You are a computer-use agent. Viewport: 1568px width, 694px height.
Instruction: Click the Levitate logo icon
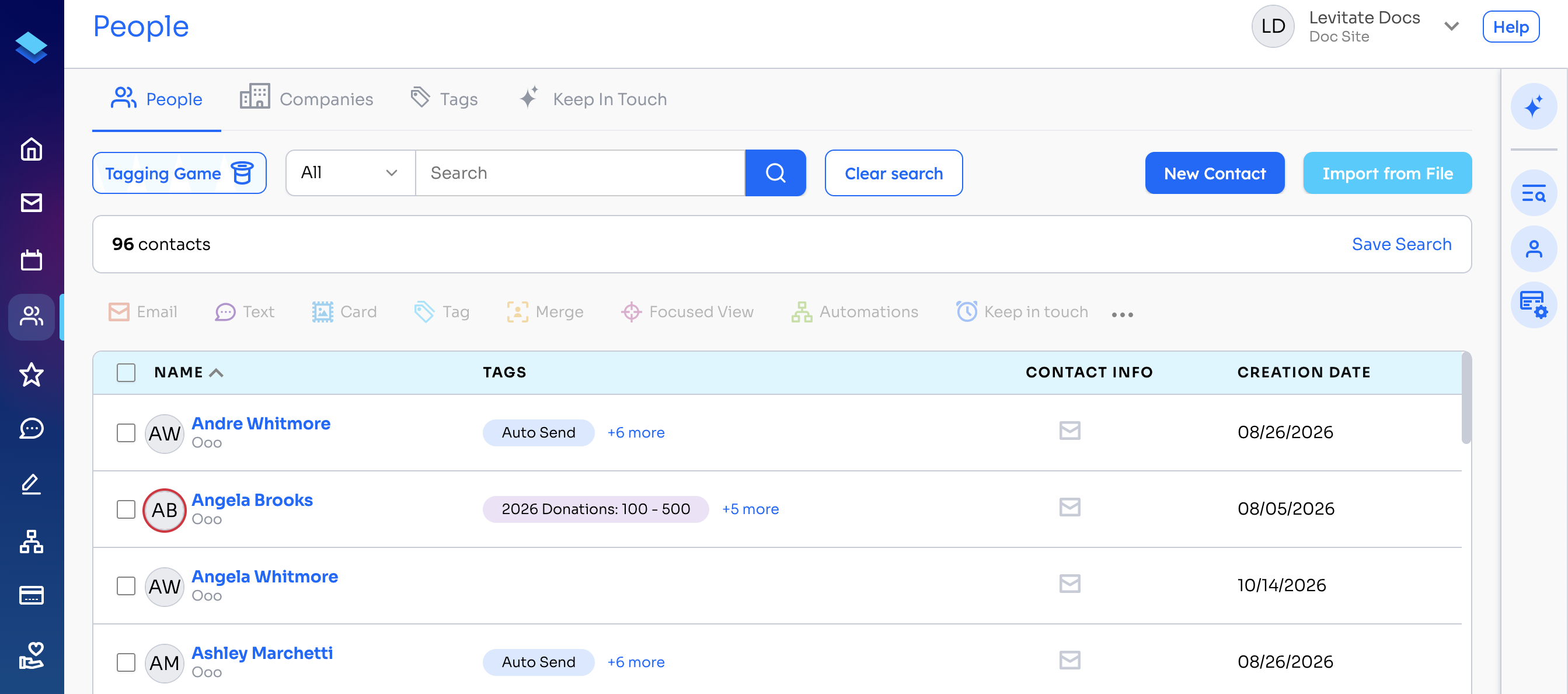coord(31,47)
